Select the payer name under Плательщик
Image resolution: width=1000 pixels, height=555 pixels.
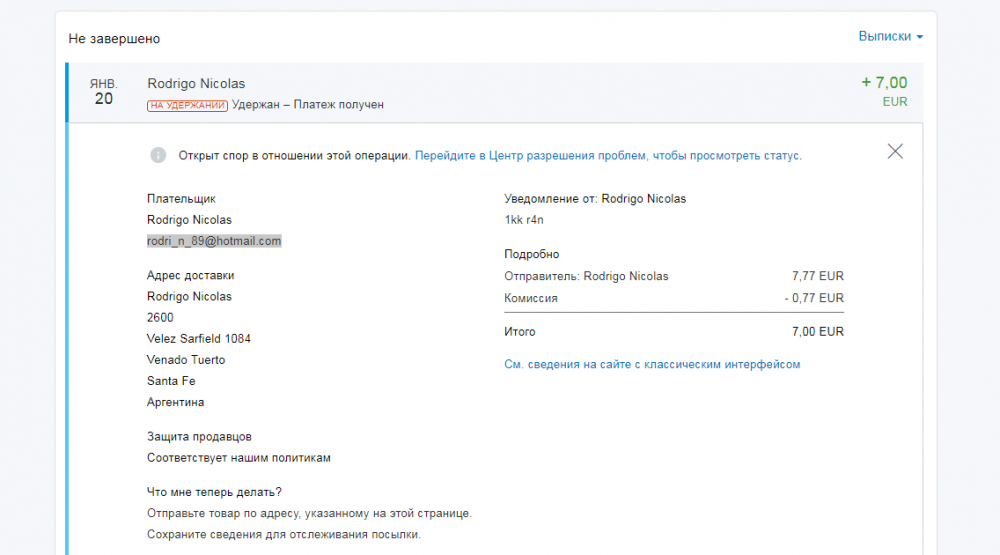coord(189,220)
